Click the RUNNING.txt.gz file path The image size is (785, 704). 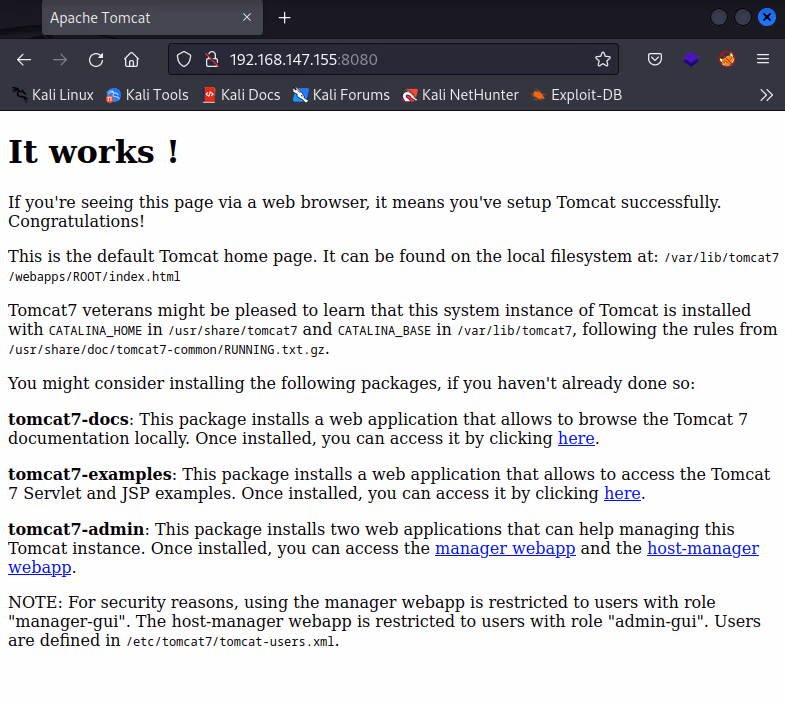pyautogui.click(x=167, y=350)
